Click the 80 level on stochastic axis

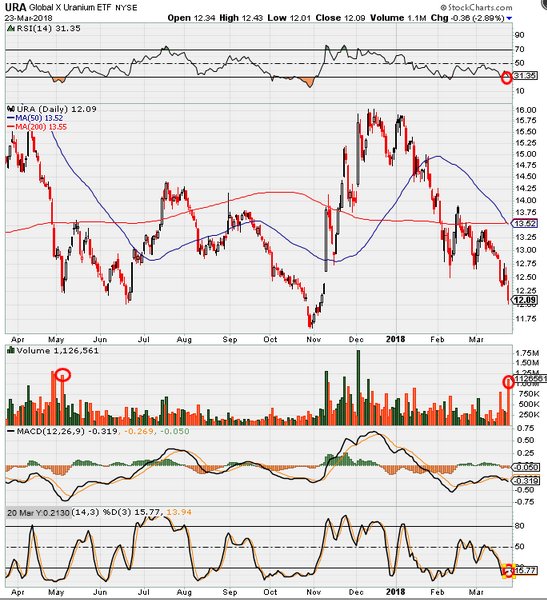(x=519, y=526)
